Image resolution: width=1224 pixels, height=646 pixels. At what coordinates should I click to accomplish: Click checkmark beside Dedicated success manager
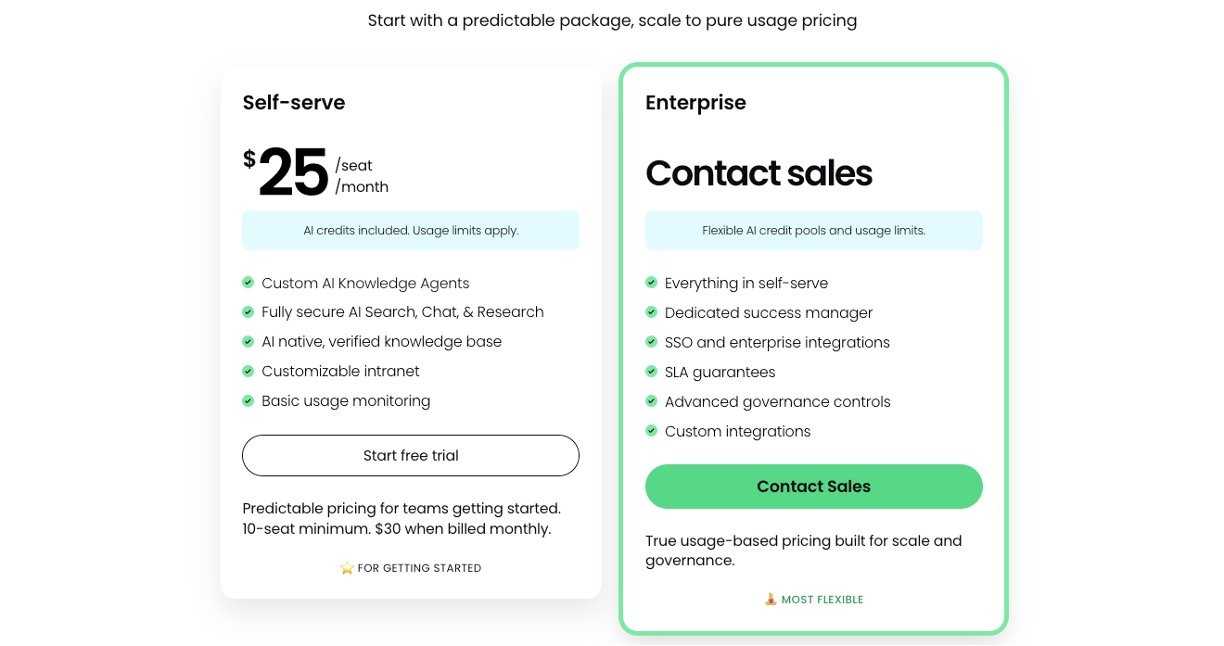point(651,313)
